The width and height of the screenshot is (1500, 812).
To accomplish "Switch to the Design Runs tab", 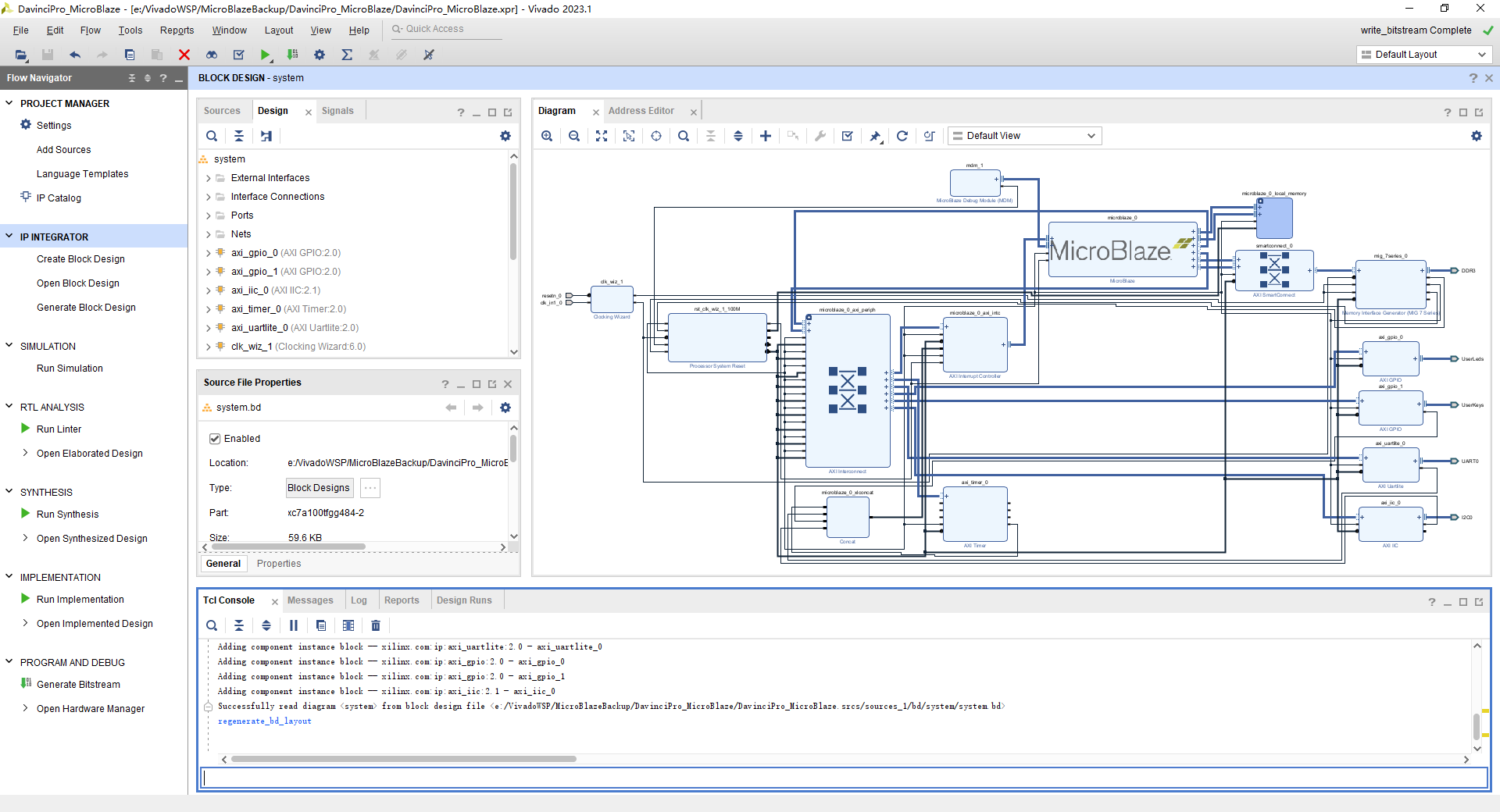I will click(x=464, y=600).
